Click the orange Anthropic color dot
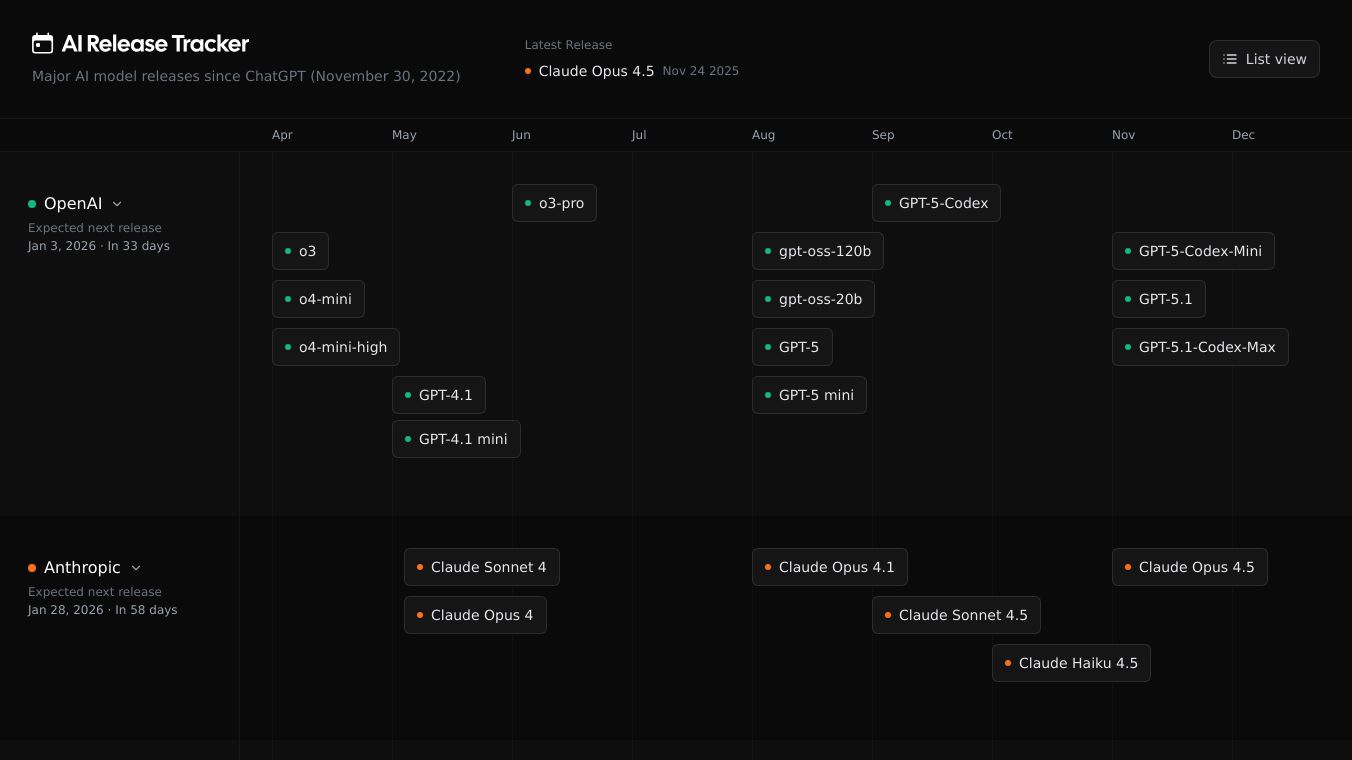The image size is (1352, 760). coord(32,568)
